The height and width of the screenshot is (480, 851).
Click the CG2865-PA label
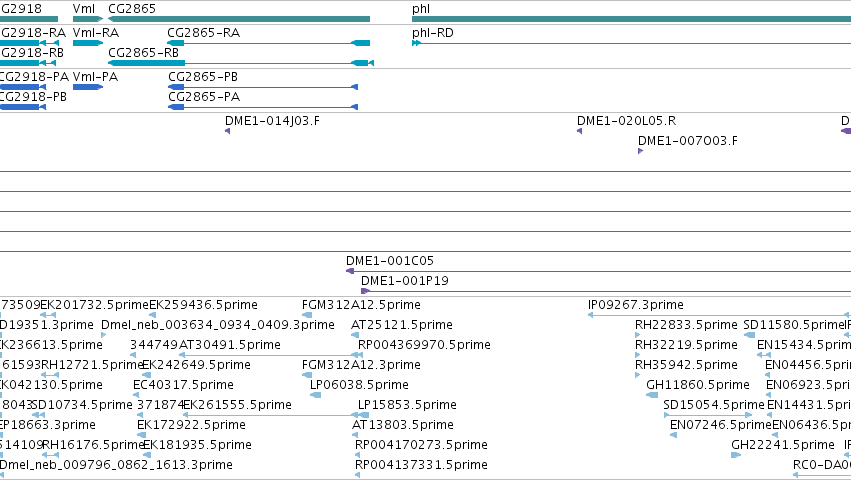204,97
